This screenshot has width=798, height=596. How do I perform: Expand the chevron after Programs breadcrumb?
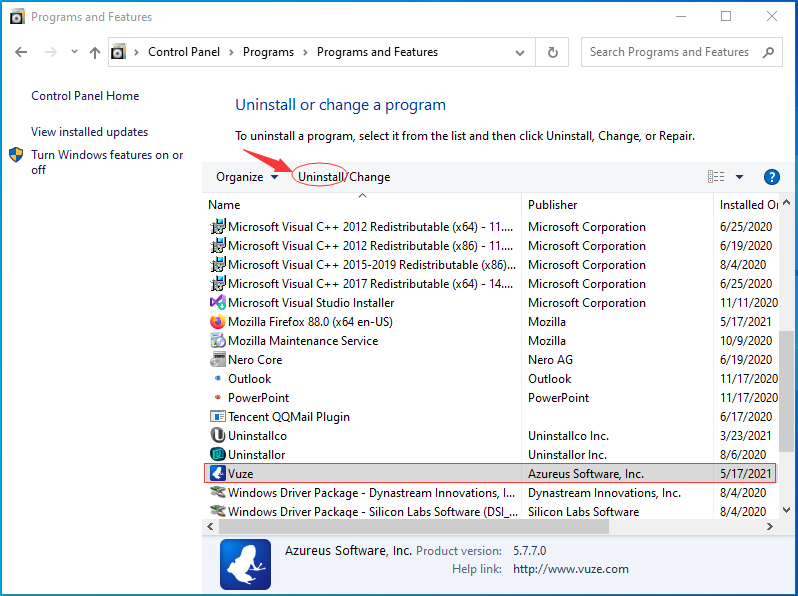[305, 52]
